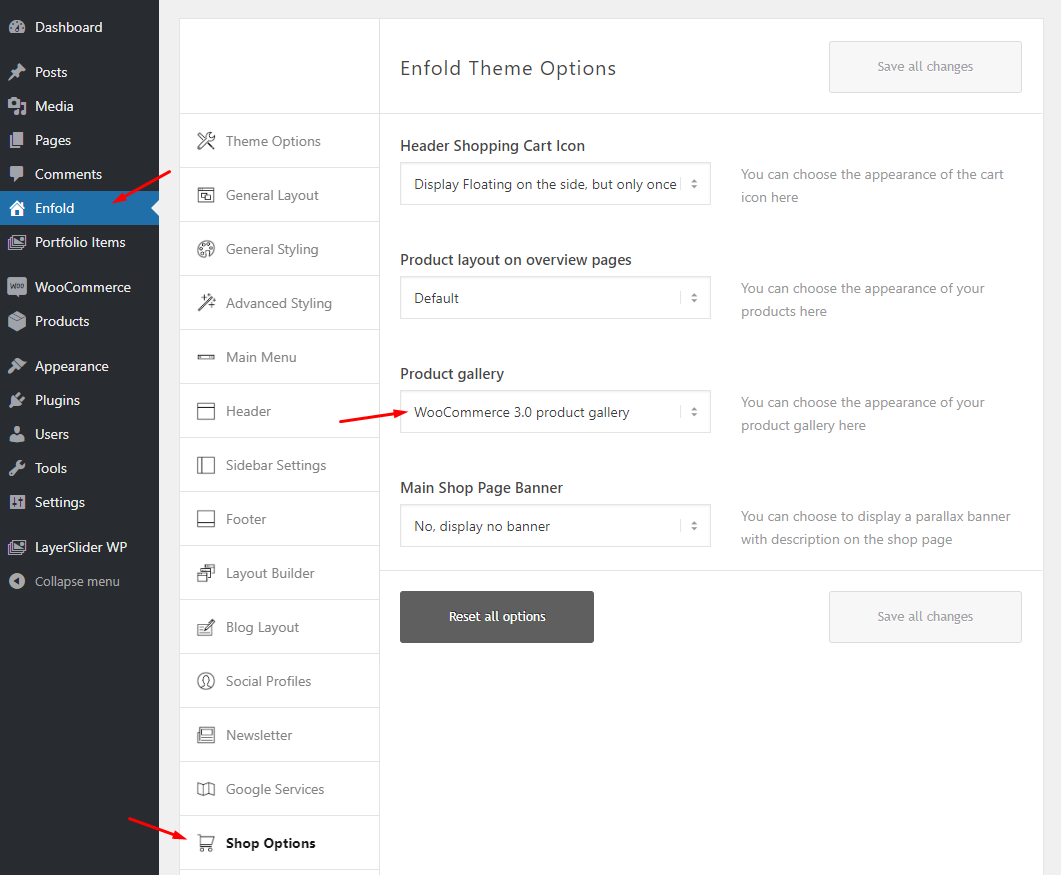Open the Footer tab label
1061x875 pixels.
[246, 519]
